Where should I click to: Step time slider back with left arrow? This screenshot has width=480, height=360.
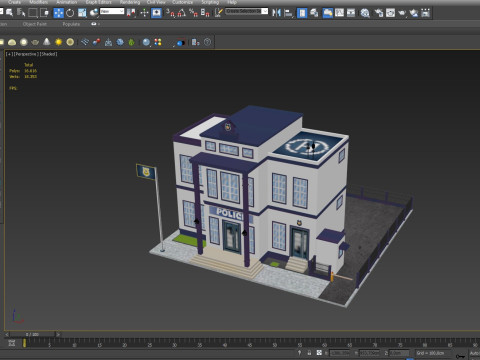point(7,334)
